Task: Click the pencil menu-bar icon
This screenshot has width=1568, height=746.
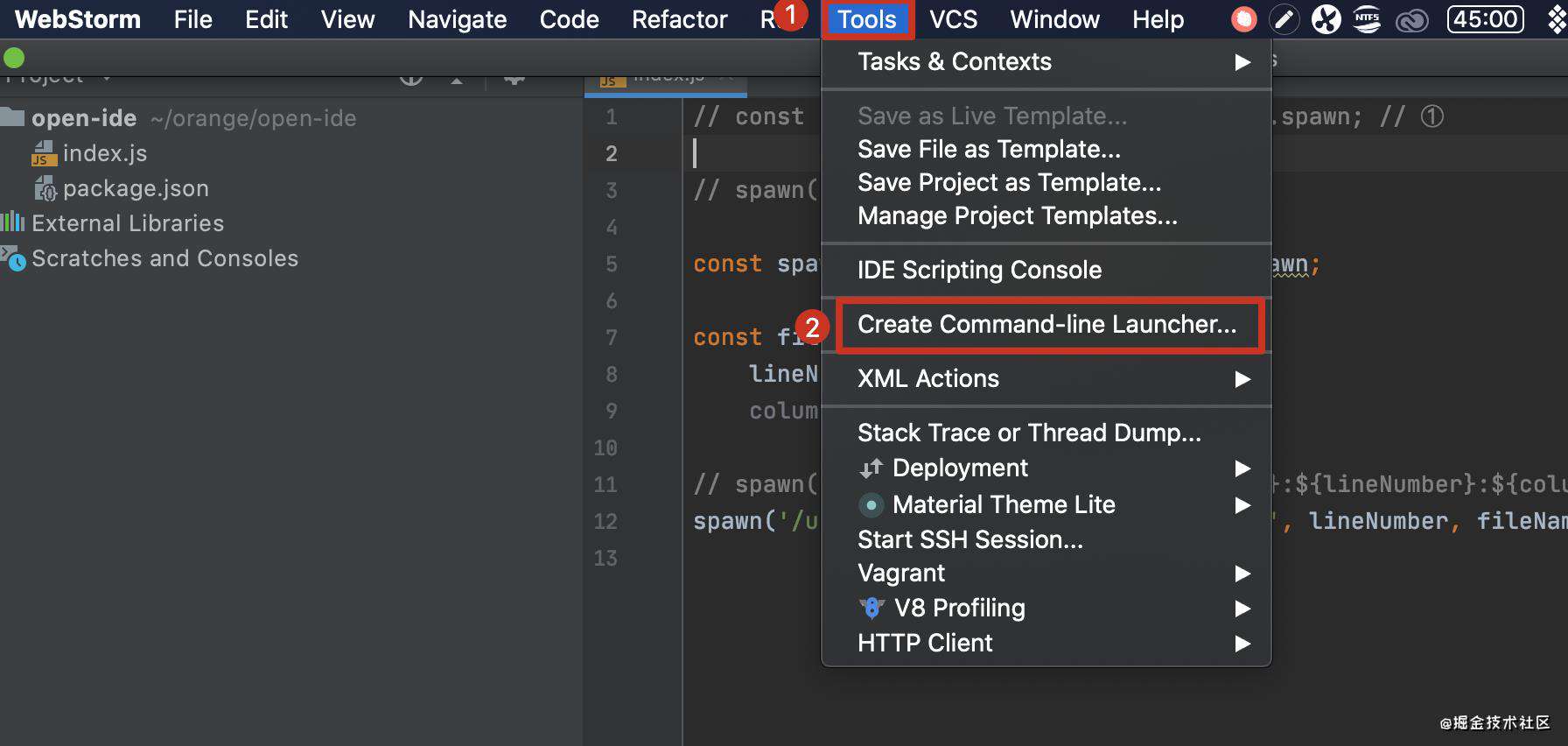Action: [x=1284, y=19]
